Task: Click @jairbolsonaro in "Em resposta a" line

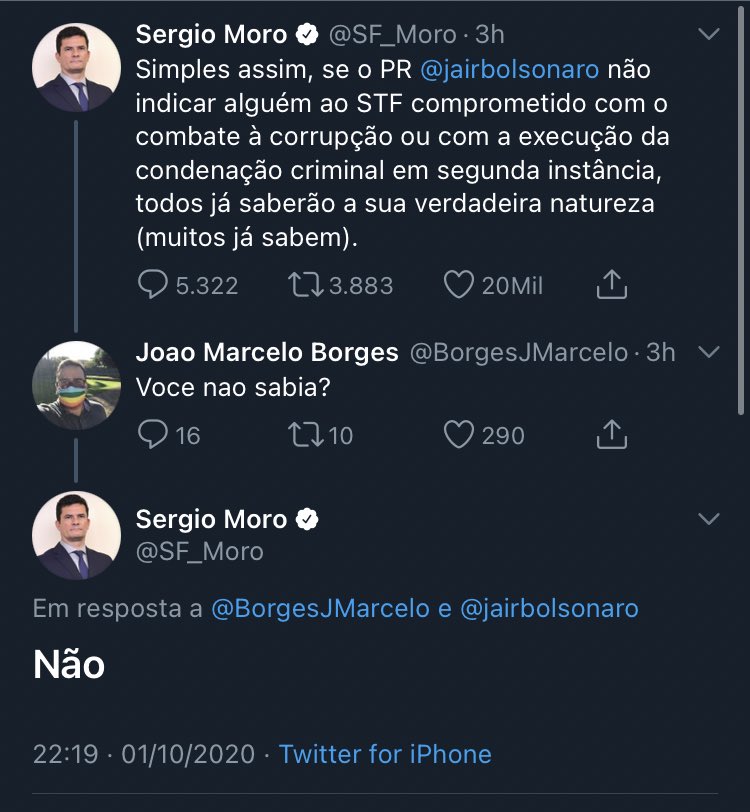Action: pos(549,608)
